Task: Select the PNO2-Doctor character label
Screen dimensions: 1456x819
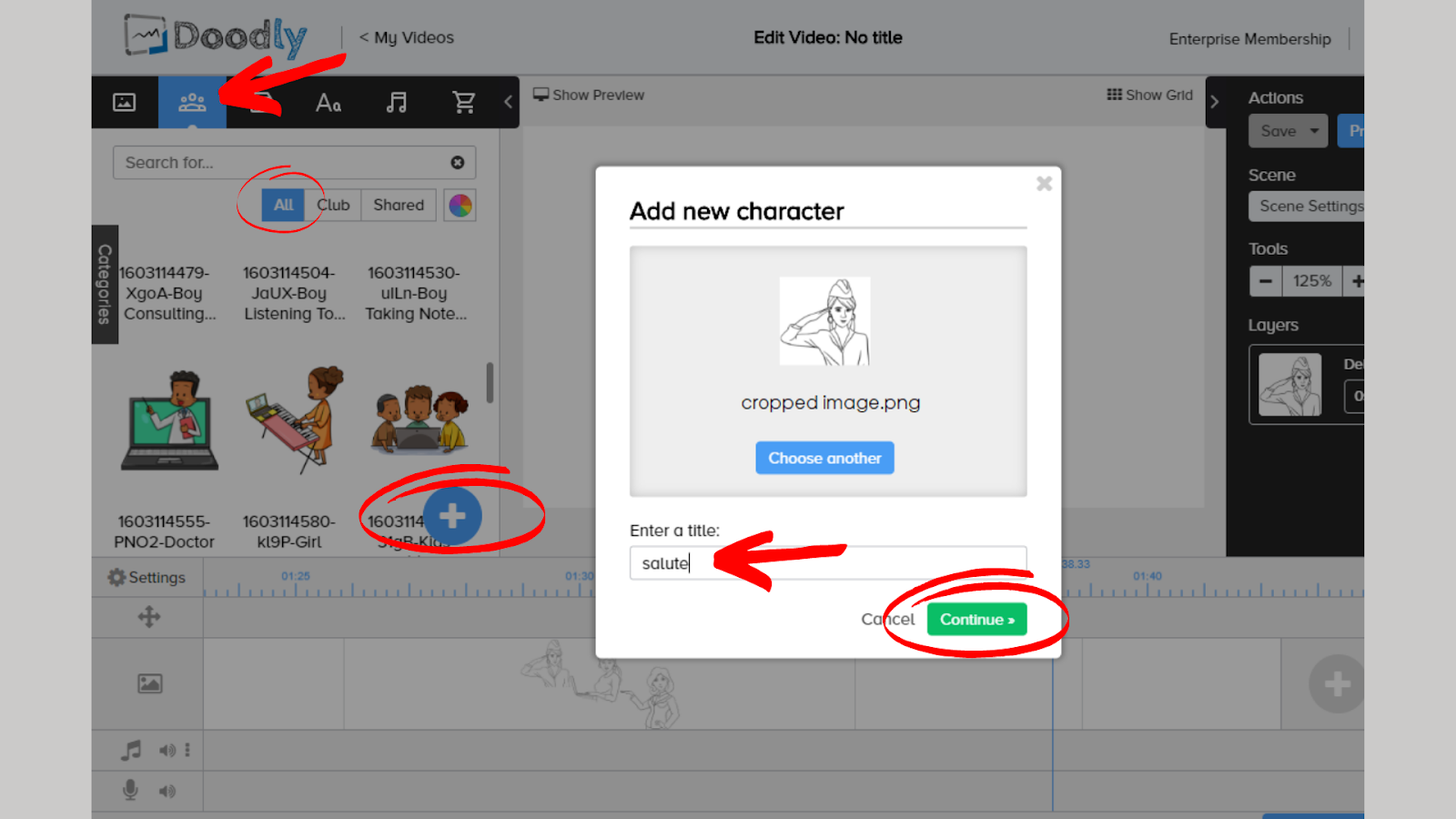Action: click(164, 531)
